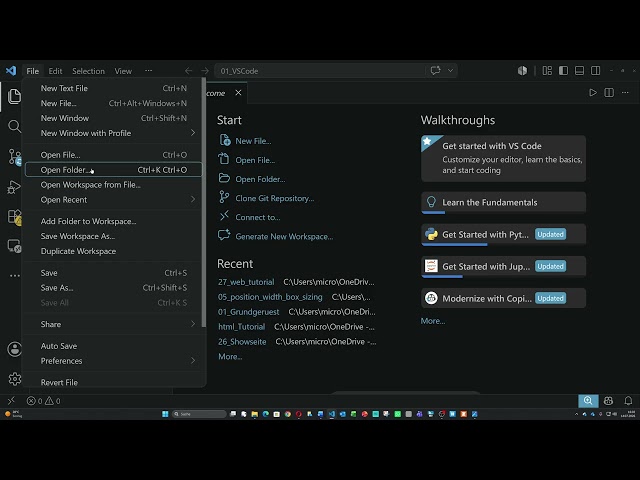Open the Explorer view in activity bar
This screenshot has height=480, width=640.
pyautogui.click(x=14, y=96)
